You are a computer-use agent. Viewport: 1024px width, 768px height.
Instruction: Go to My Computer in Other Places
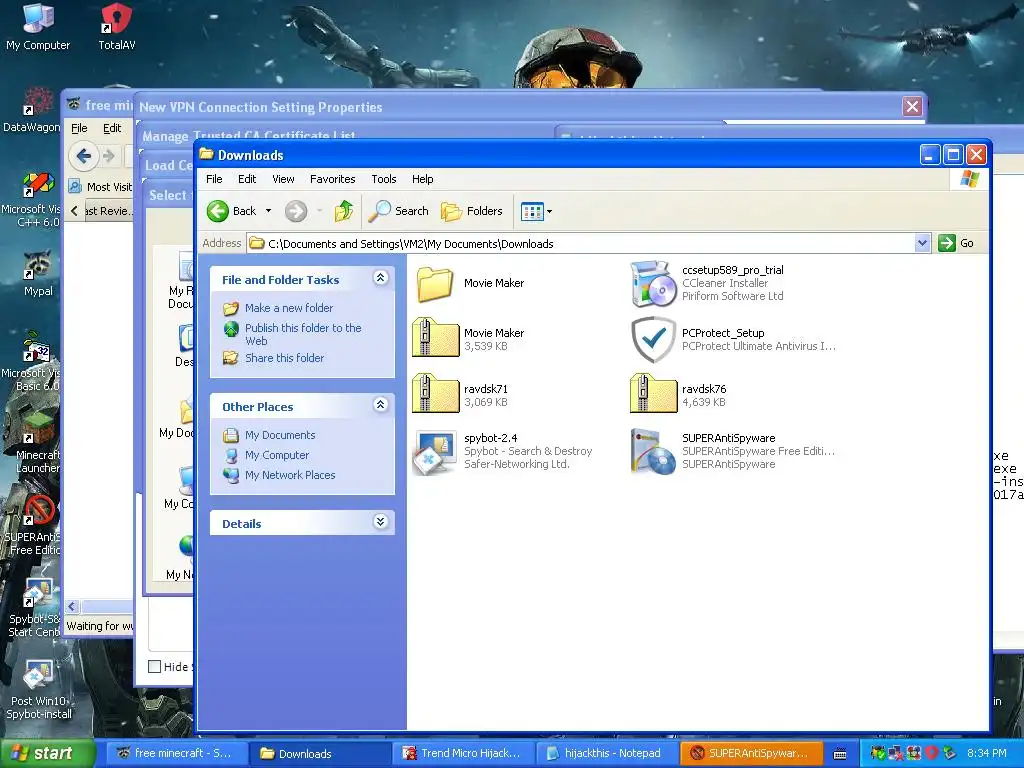point(277,455)
